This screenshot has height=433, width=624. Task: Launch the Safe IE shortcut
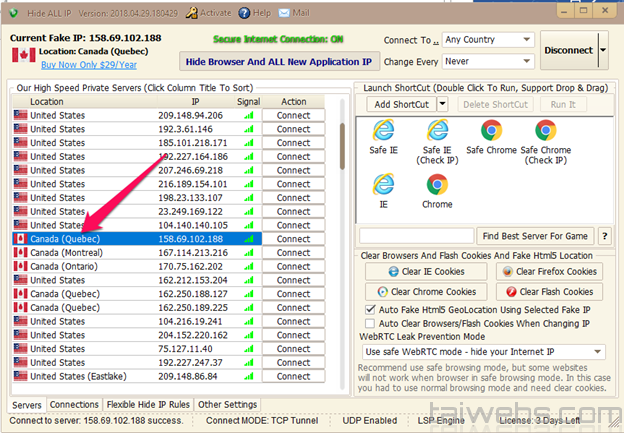point(382,131)
